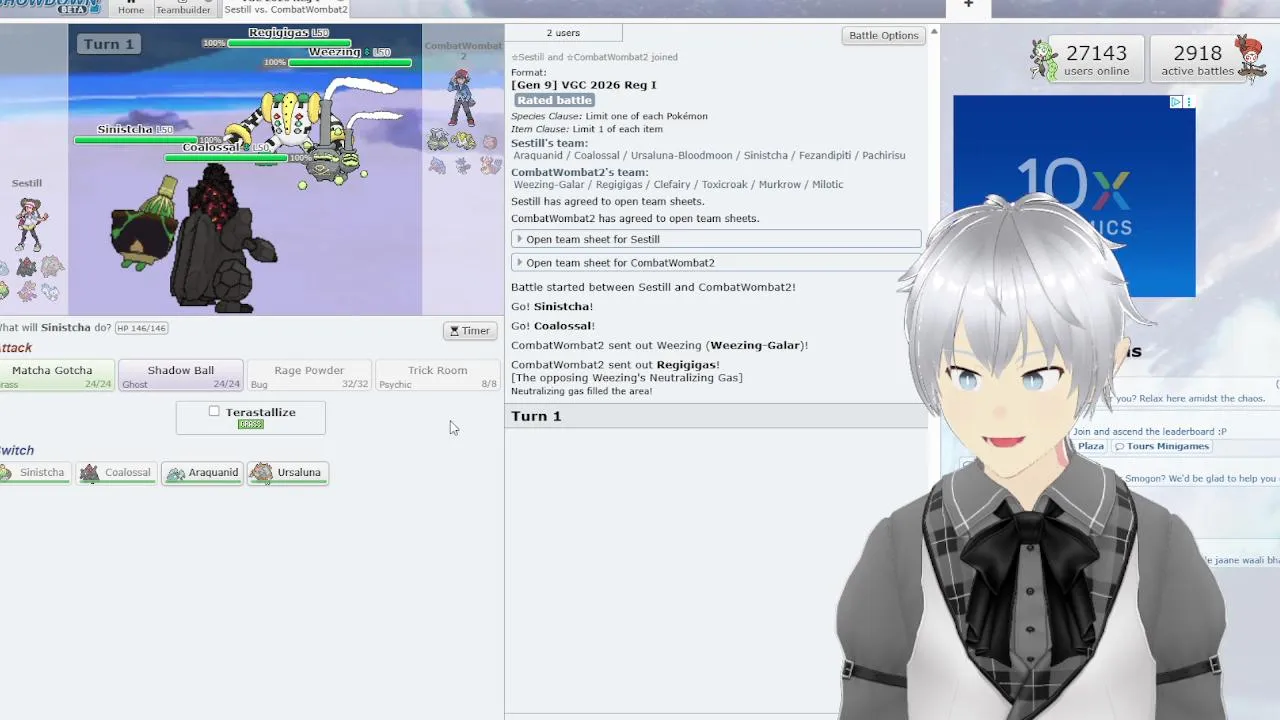The height and width of the screenshot is (720, 1280).
Task: Click the Turn 1 heading in battle log
Action: pyautogui.click(x=536, y=416)
